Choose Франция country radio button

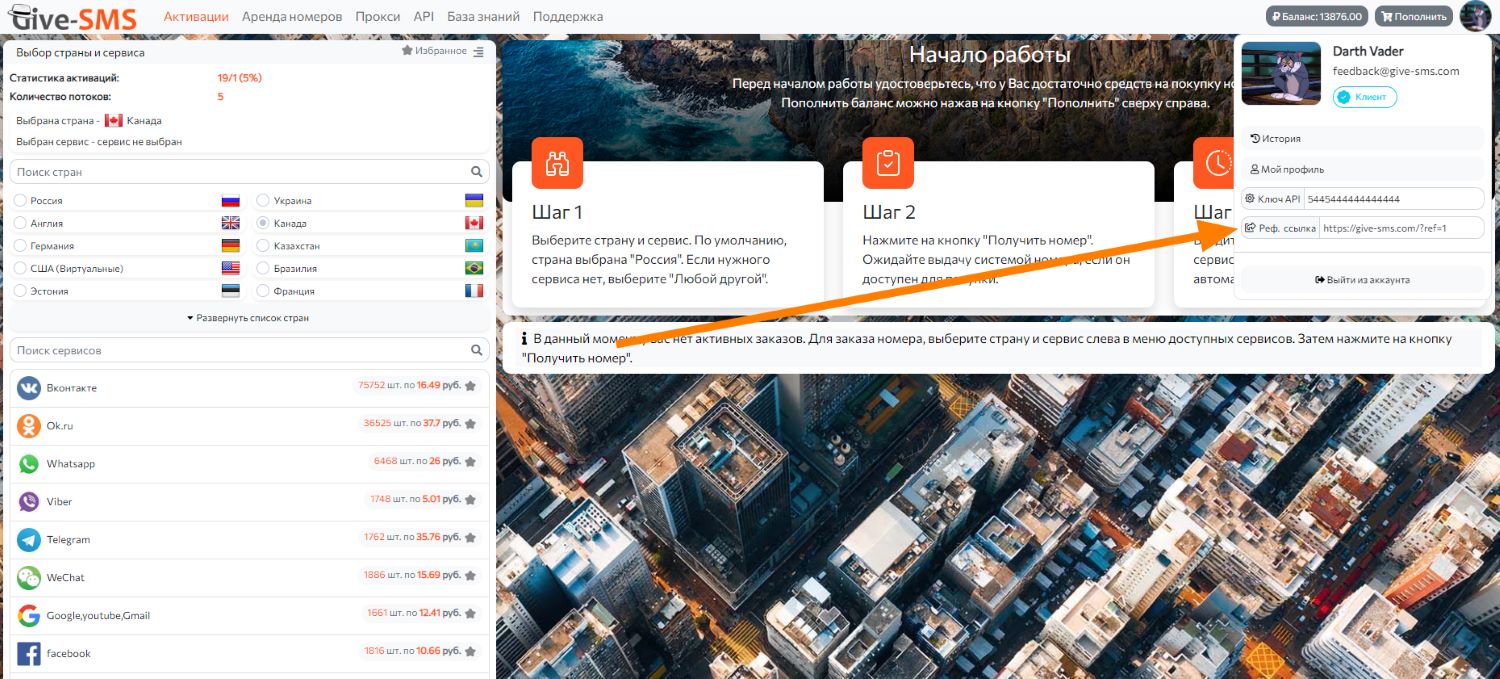click(263, 291)
